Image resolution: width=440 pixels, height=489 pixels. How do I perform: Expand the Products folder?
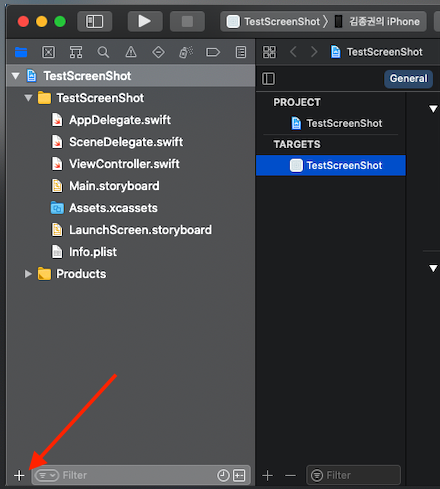click(28, 274)
